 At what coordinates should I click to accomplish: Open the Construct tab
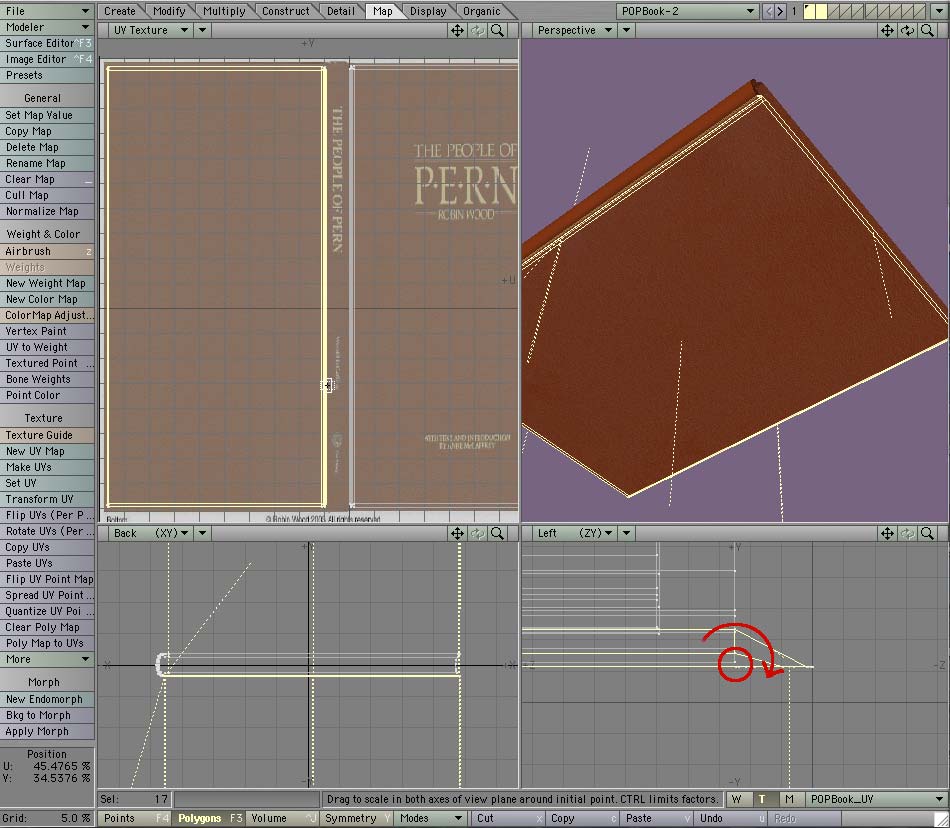pos(285,11)
